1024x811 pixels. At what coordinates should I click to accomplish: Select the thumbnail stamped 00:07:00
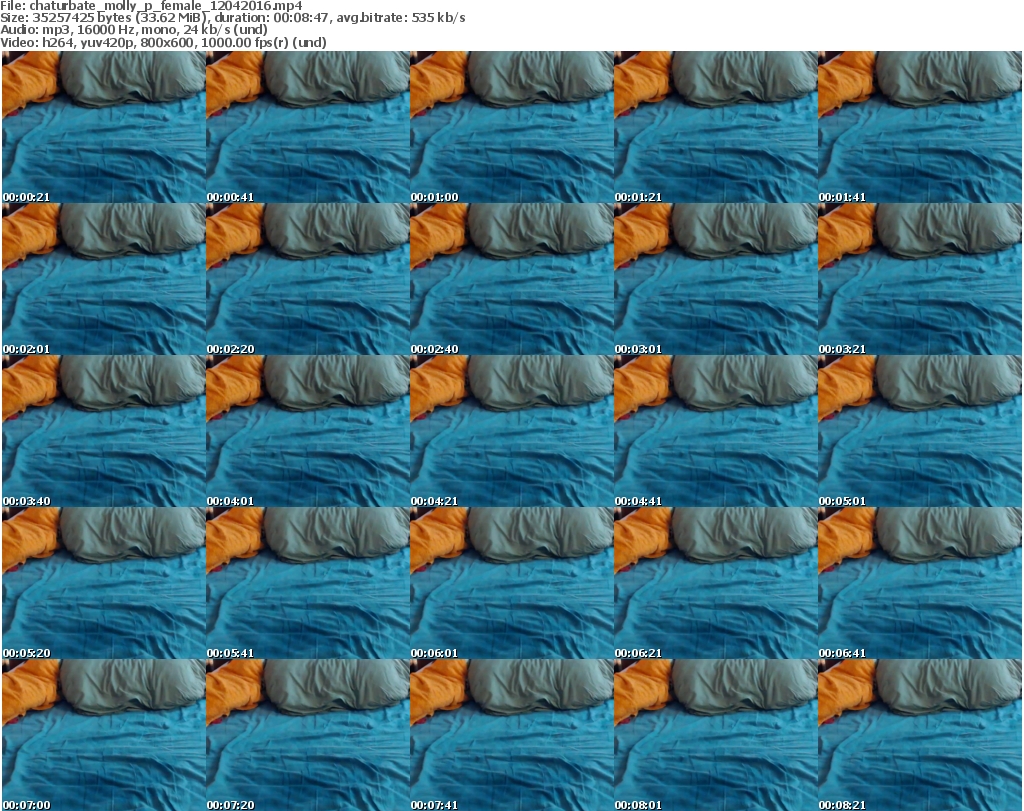104,735
